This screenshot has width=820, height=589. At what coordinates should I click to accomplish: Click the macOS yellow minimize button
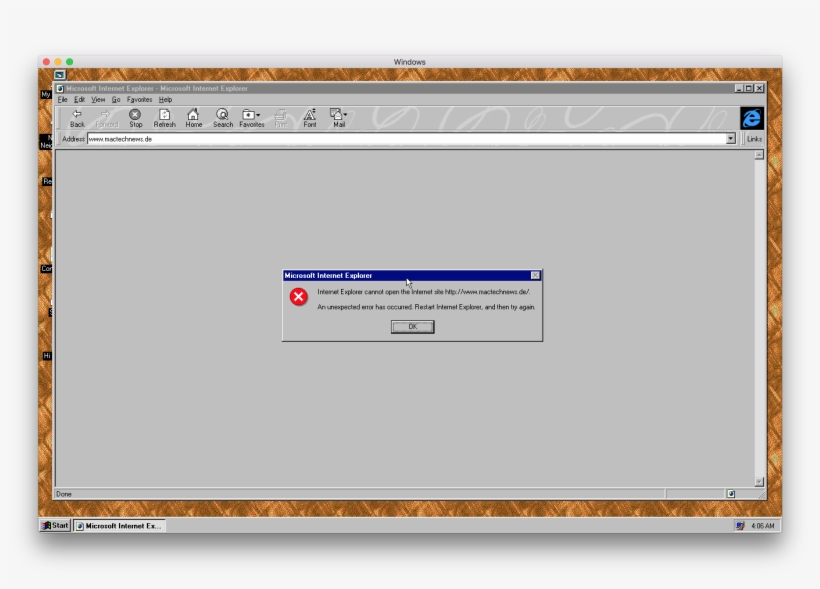[58, 62]
